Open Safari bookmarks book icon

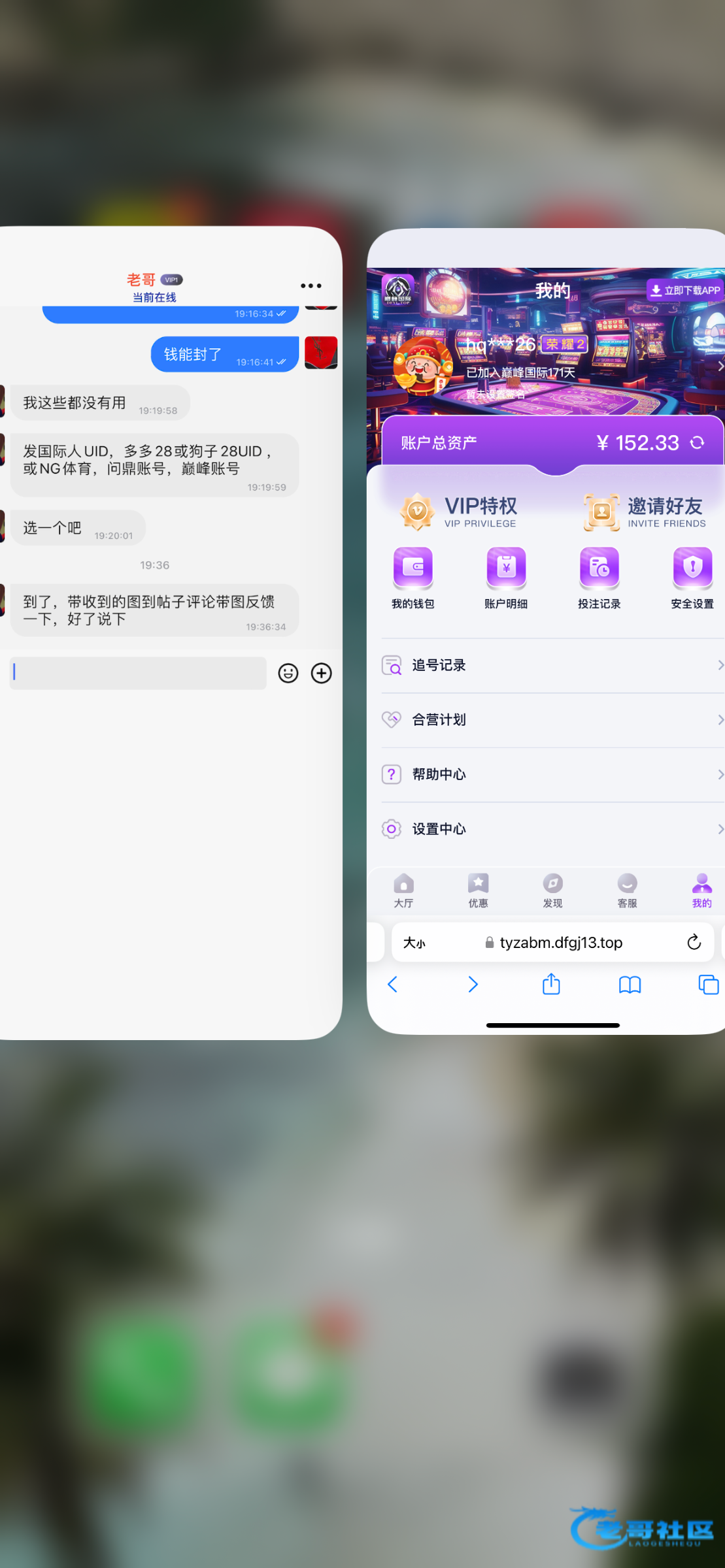[630, 984]
